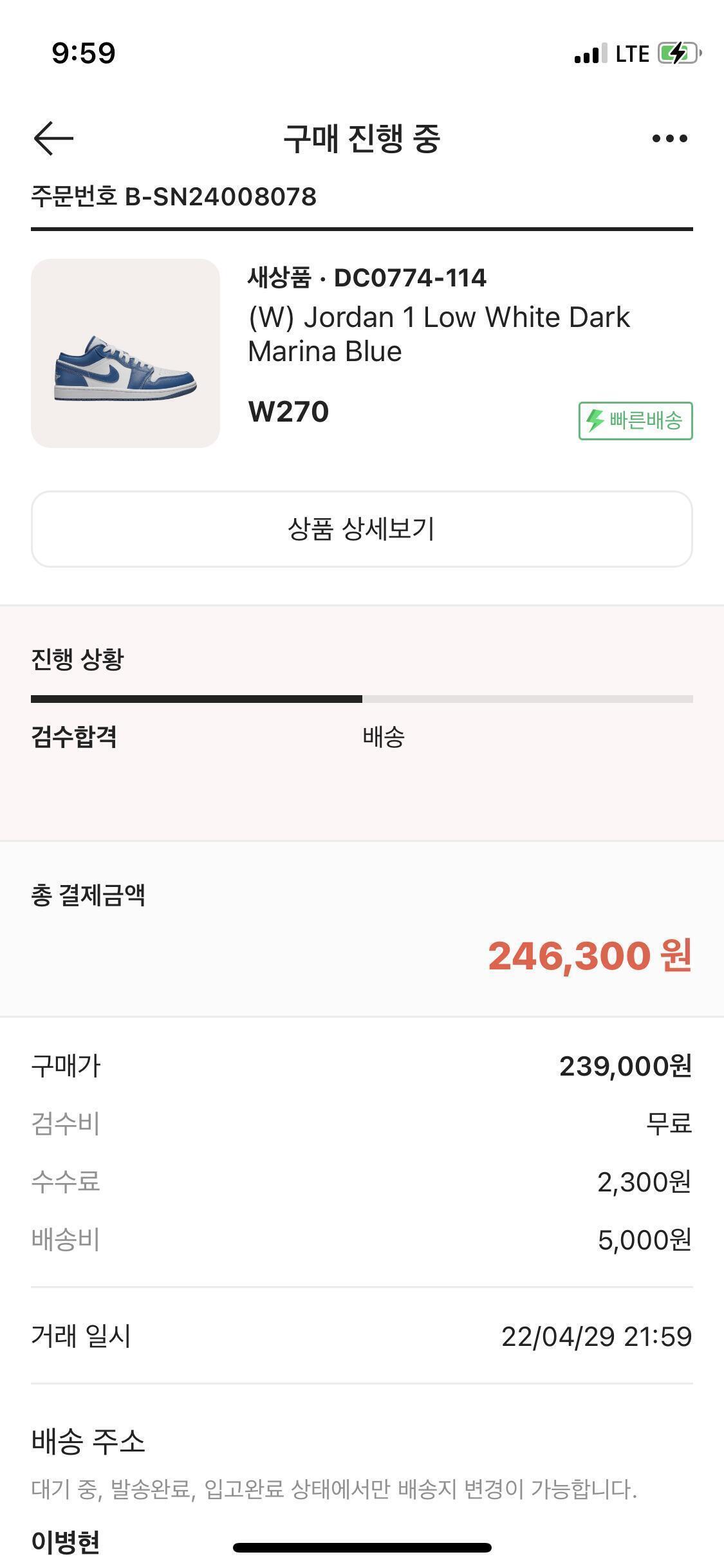Select the 검수합격 progress step label
The height and width of the screenshot is (1568, 724).
click(74, 736)
